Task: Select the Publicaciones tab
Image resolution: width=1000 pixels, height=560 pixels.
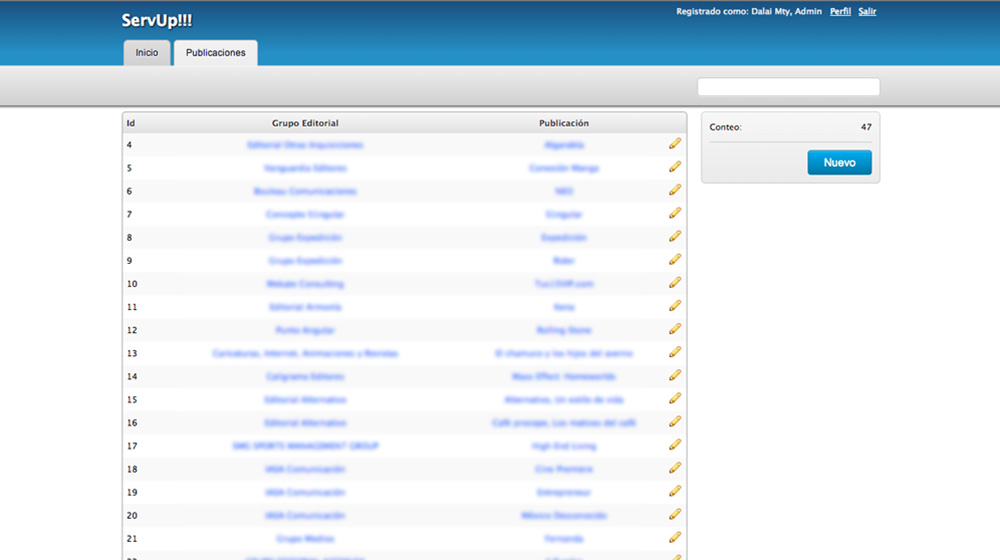Action: [x=216, y=53]
